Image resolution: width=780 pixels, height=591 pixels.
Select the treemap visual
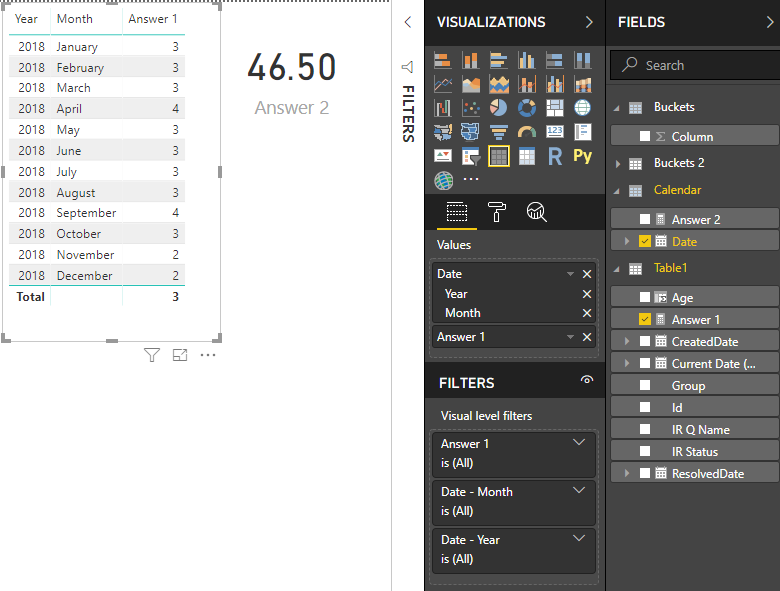click(555, 107)
